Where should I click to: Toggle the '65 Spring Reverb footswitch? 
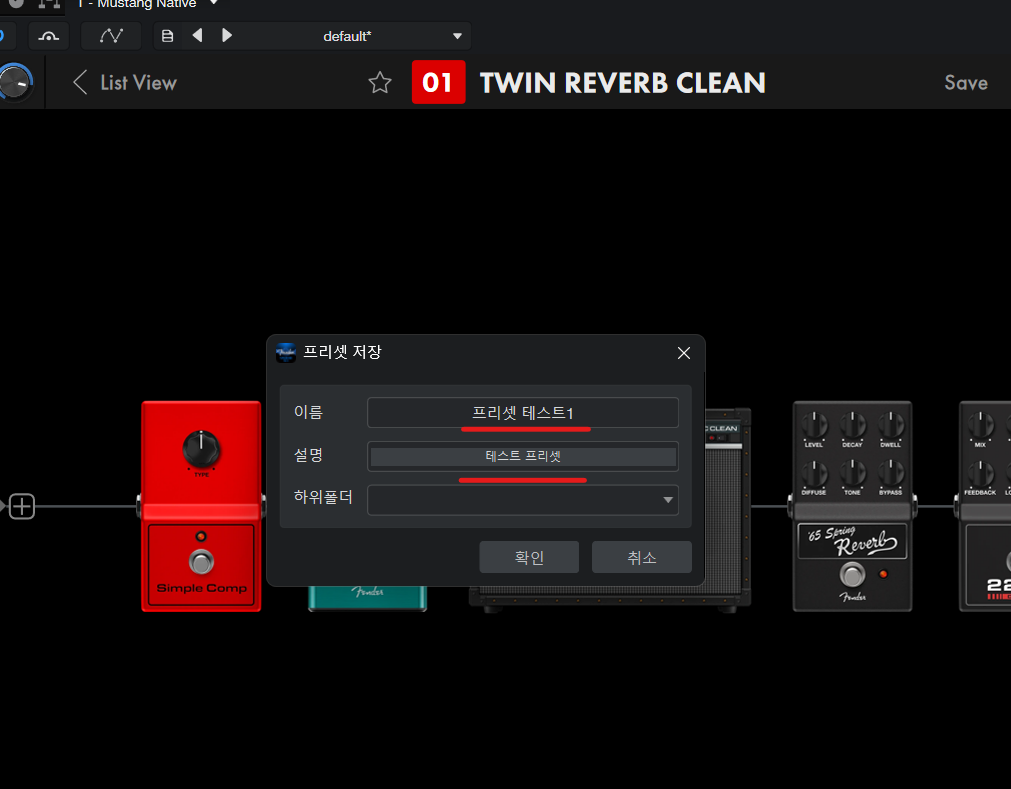tap(852, 575)
